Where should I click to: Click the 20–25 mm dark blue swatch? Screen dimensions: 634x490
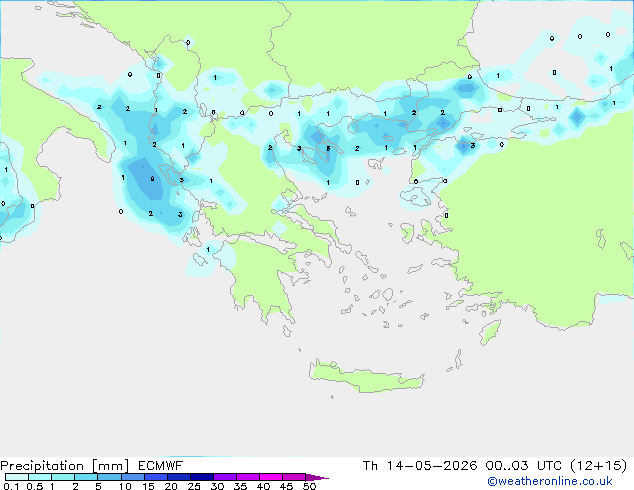pyautogui.click(x=178, y=477)
